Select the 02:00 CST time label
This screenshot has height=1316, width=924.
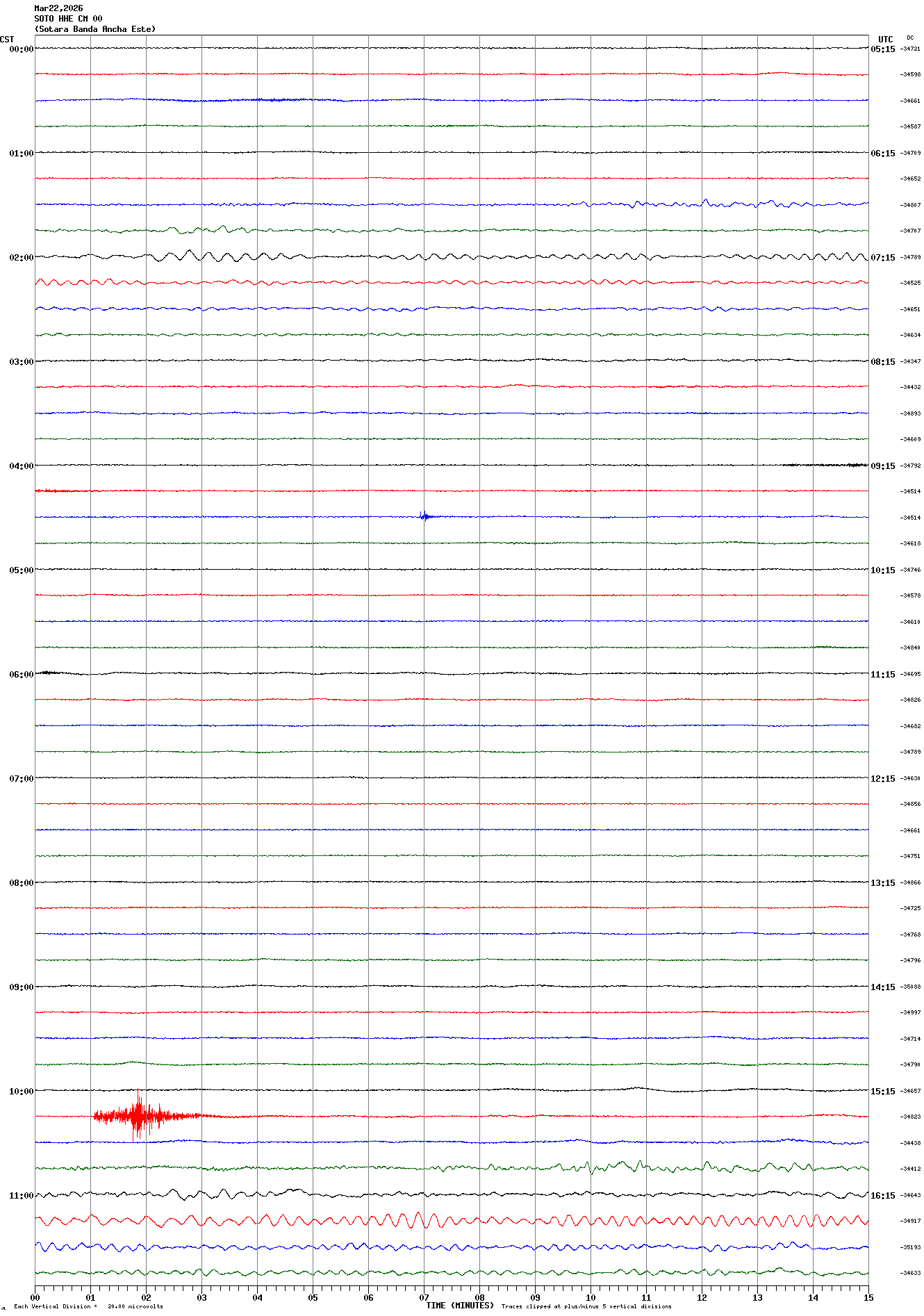21,258
